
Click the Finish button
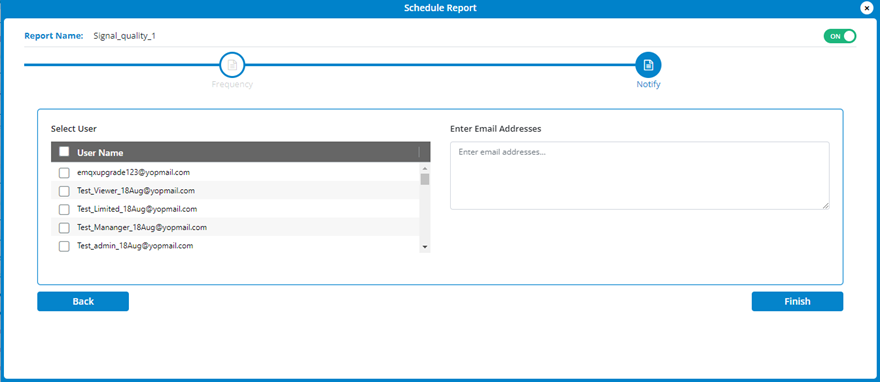click(x=797, y=301)
